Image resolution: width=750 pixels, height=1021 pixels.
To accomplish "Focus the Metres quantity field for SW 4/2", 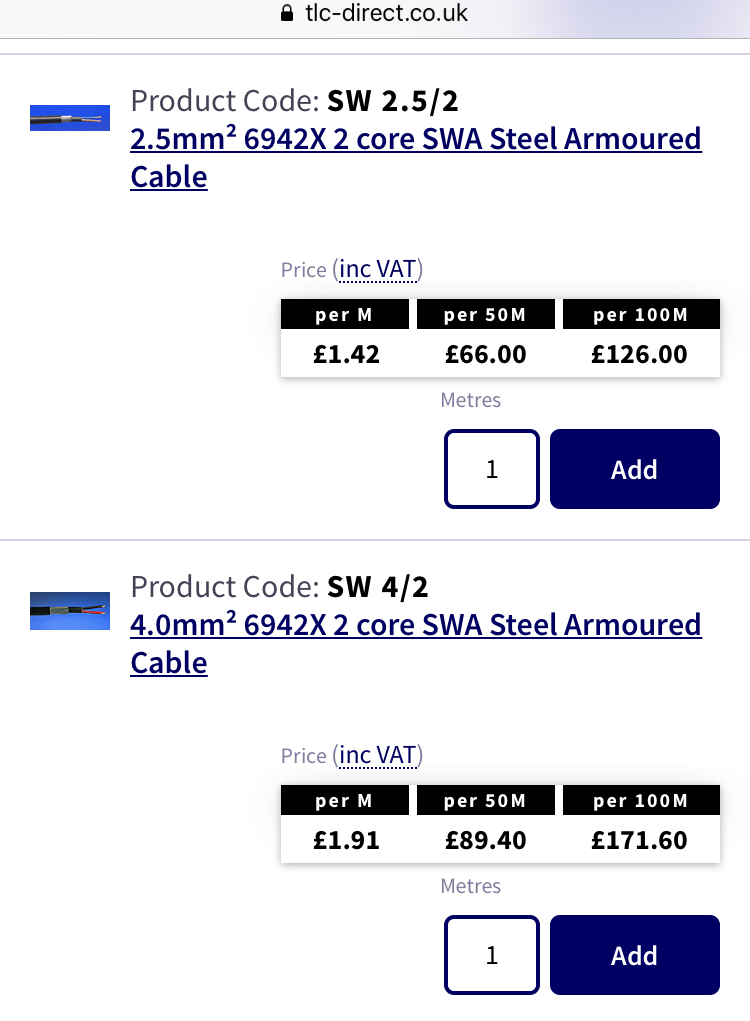I will (492, 955).
